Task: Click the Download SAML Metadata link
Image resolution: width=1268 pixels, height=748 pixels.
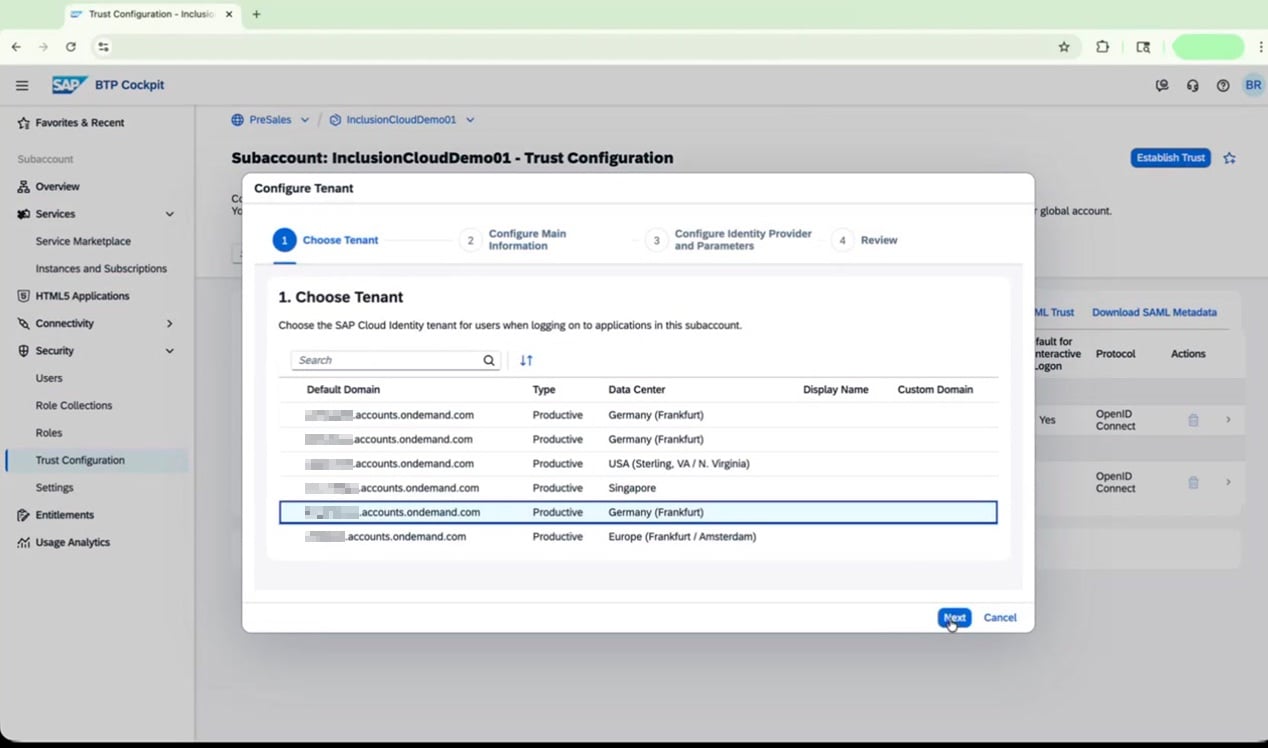Action: coord(1154,312)
